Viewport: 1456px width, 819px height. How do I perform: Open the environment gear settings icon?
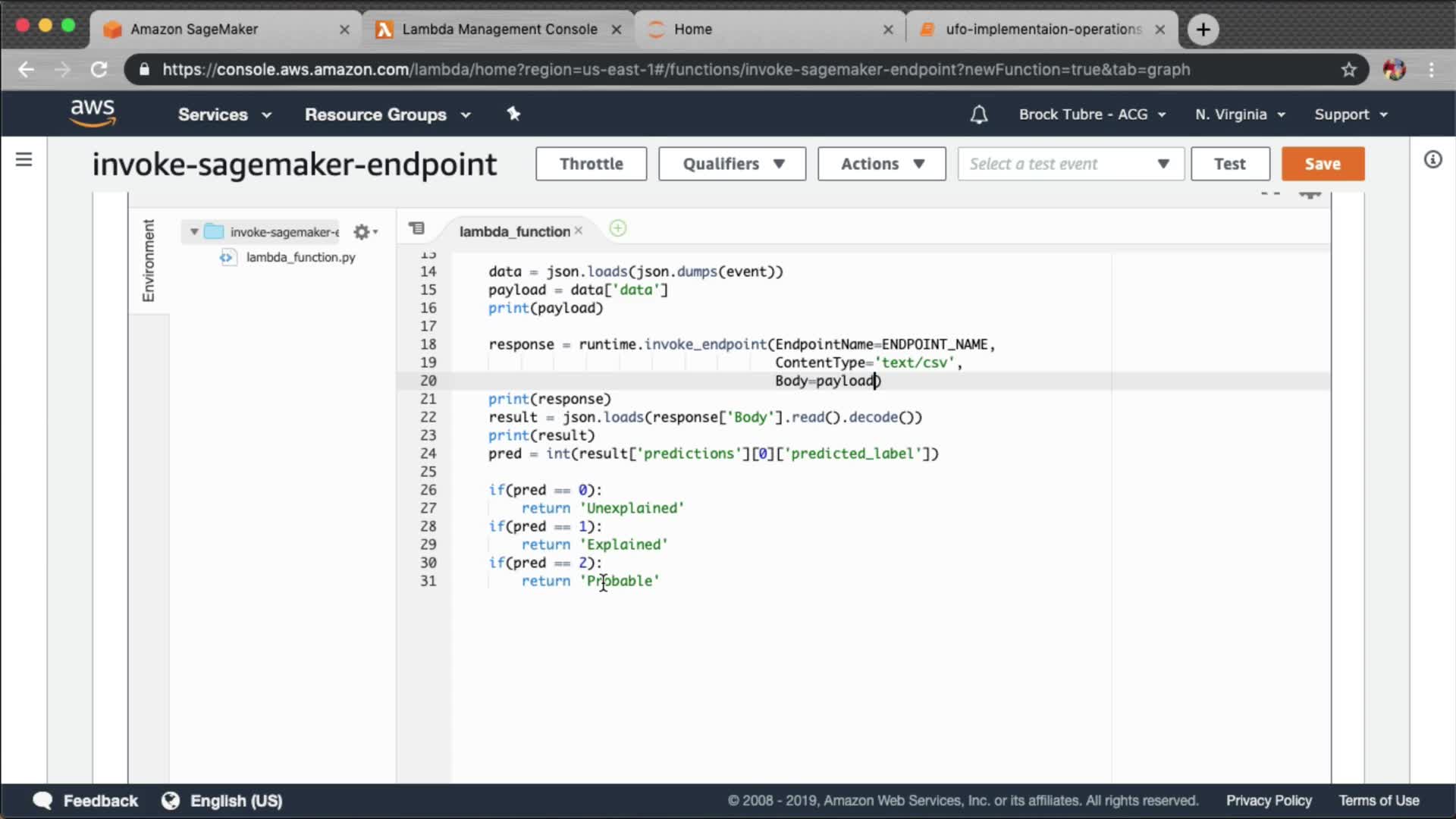[x=363, y=232]
